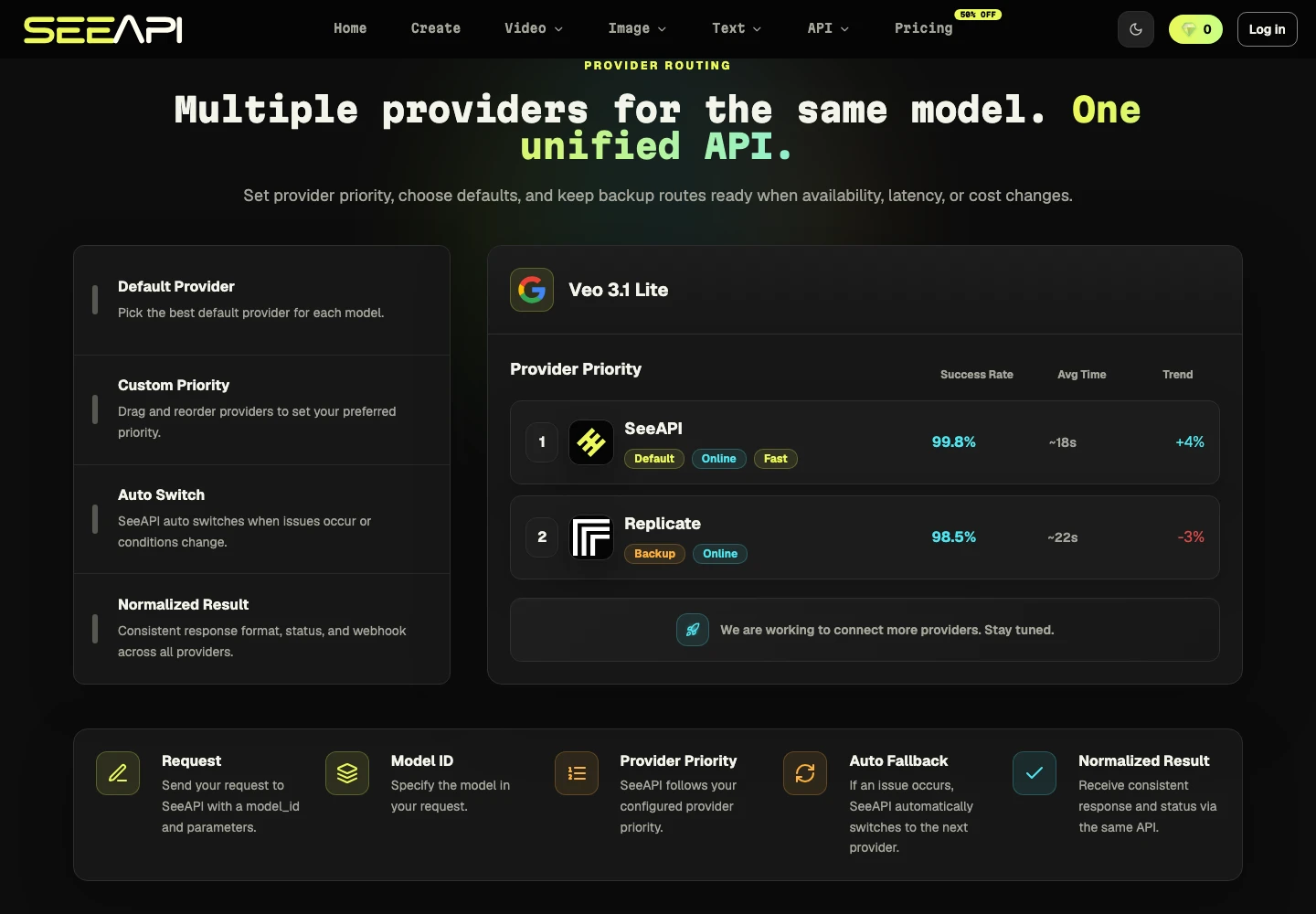
Task: Toggle dark mode with the moon icon
Action: pos(1136,29)
